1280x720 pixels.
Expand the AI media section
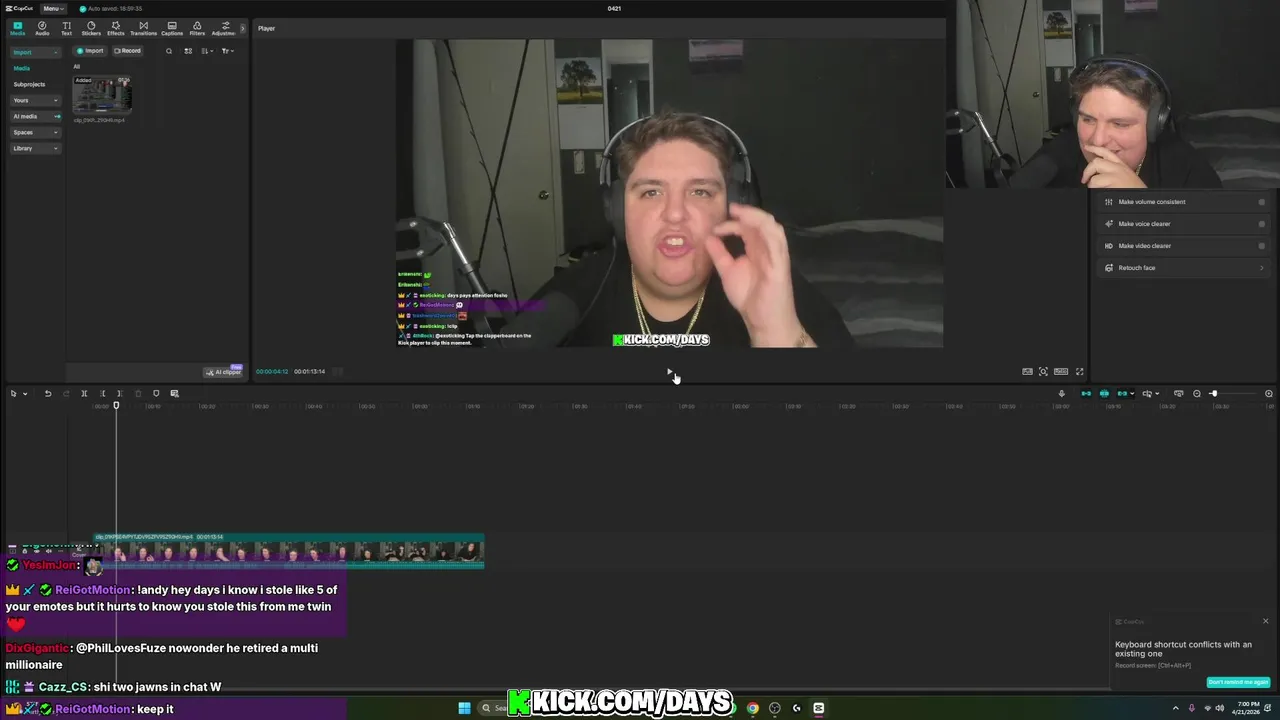(36, 116)
